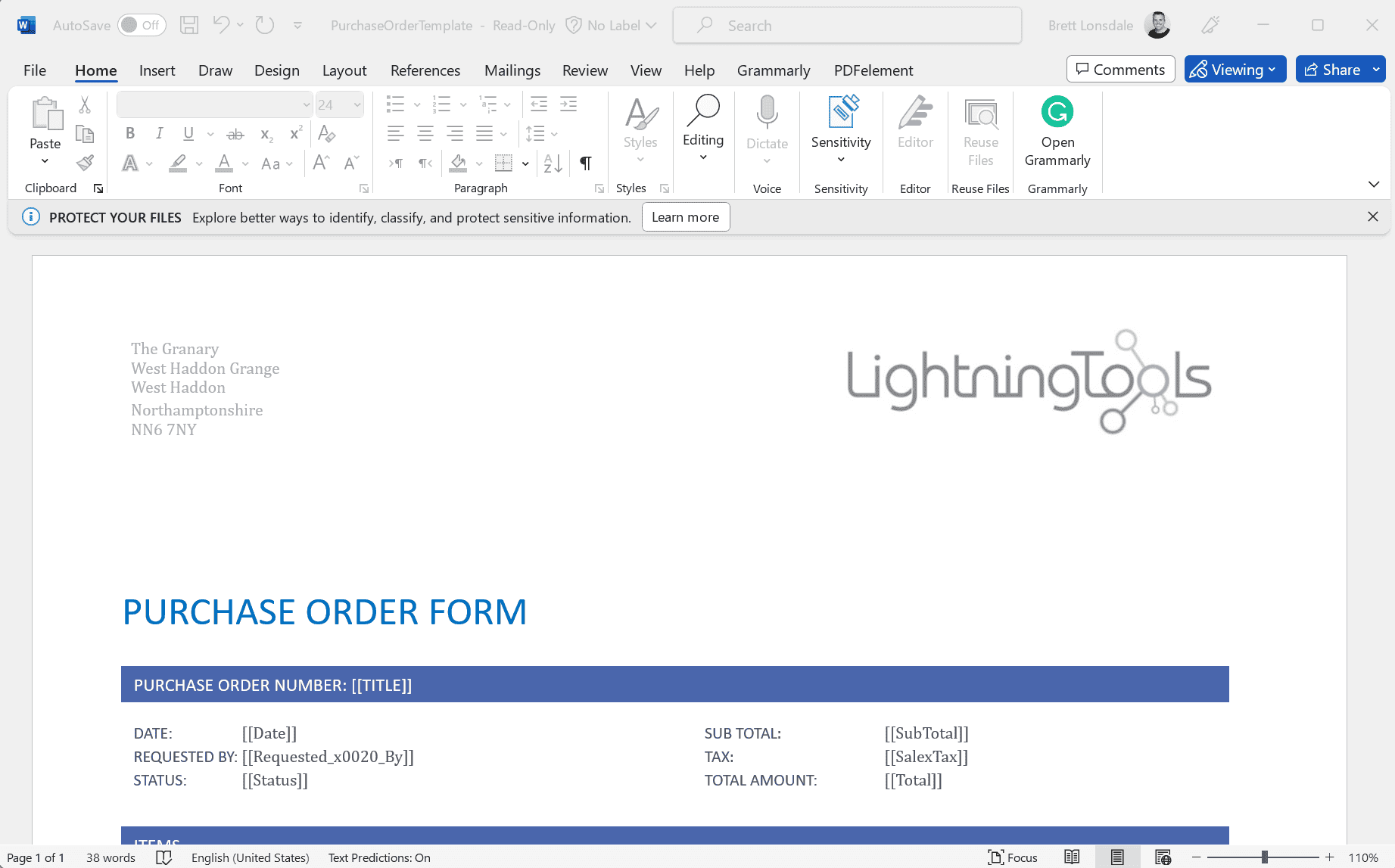1395x868 pixels.
Task: Click the Sort icon in Paragraph group
Action: pos(552,163)
